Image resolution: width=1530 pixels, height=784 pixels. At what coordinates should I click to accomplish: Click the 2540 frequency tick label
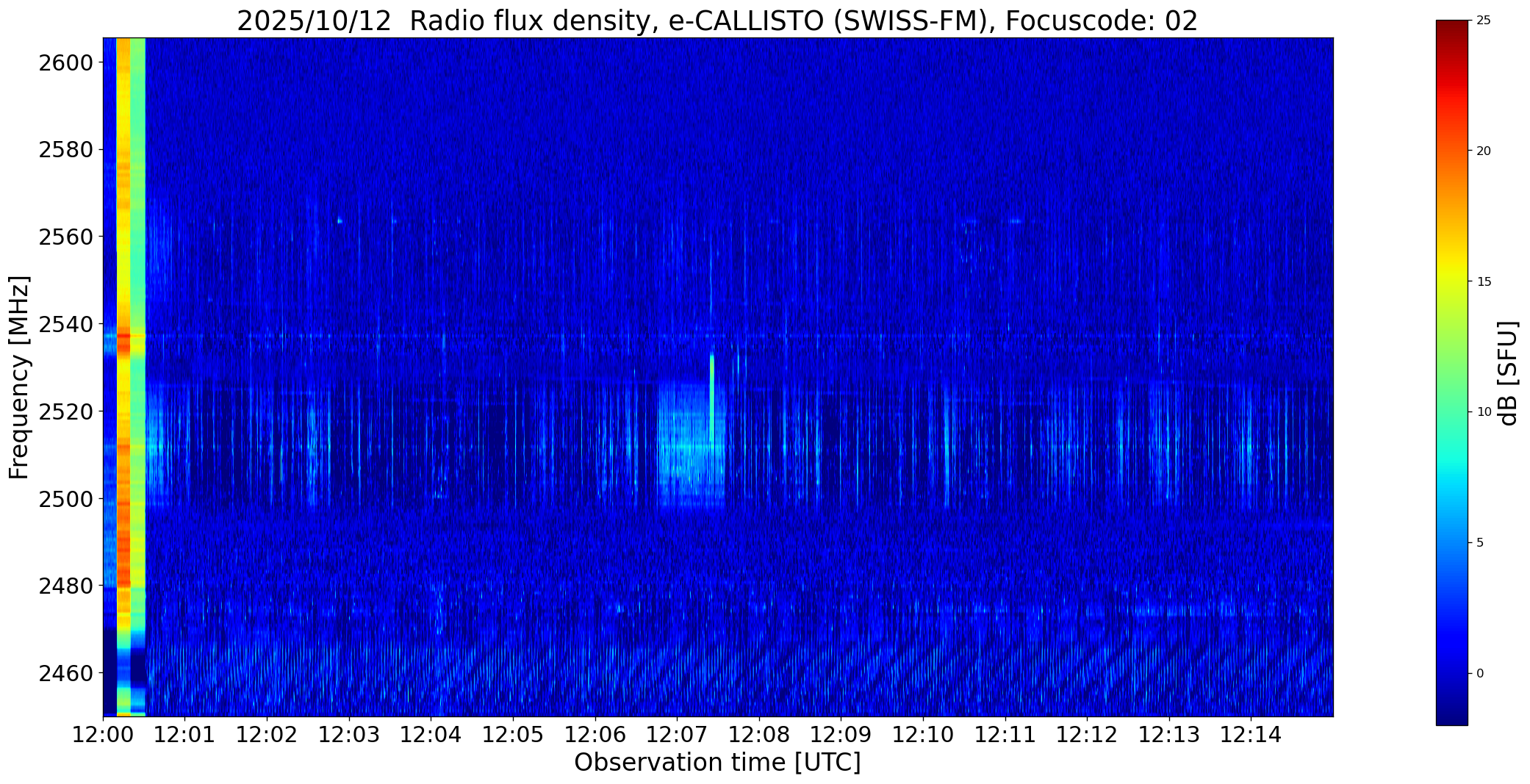click(65, 324)
